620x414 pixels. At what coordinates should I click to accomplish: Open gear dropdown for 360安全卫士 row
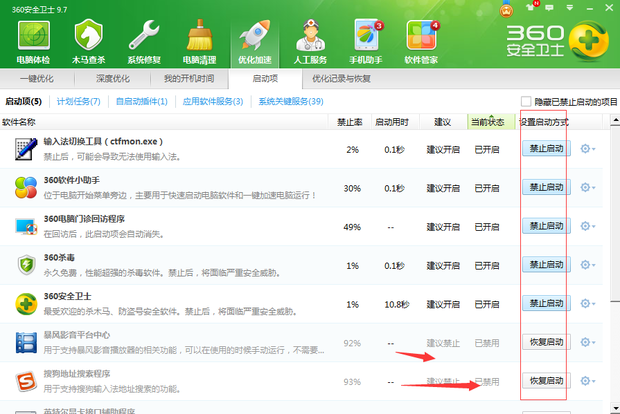pos(588,304)
